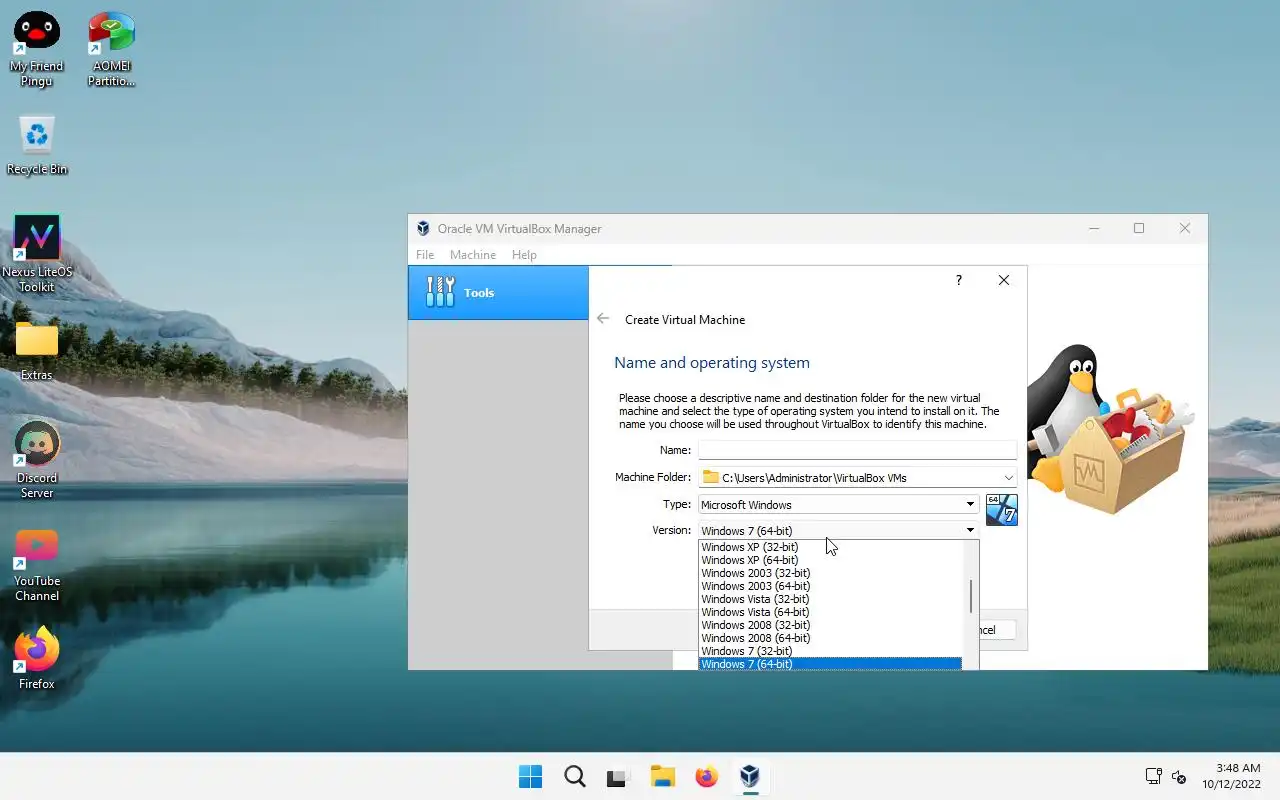Open Task View on the taskbar
Viewport: 1280px width, 800px height.
[x=618, y=777]
